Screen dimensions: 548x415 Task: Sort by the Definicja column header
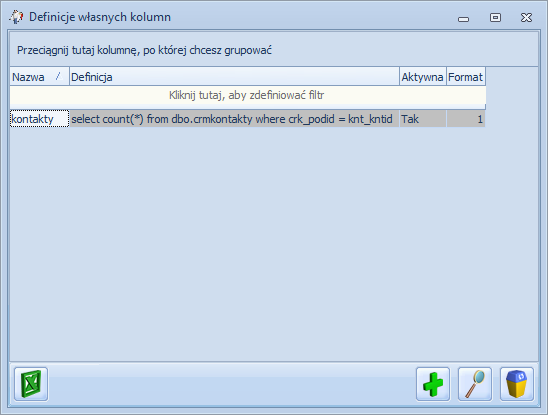(234, 77)
